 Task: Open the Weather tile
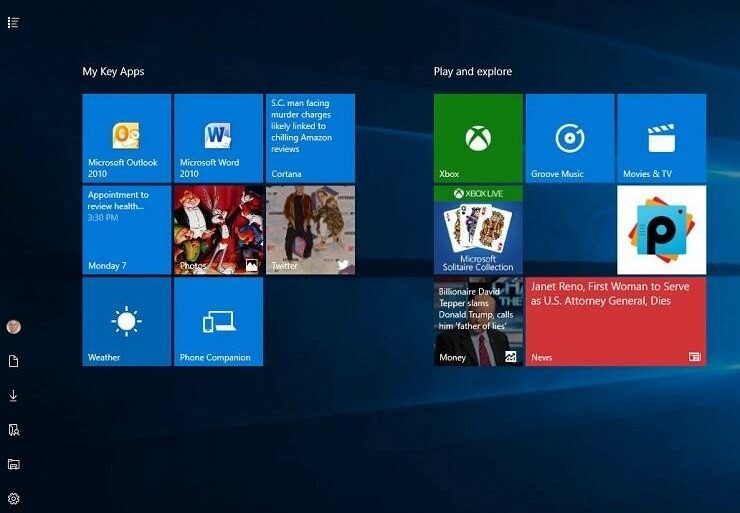[x=126, y=322]
